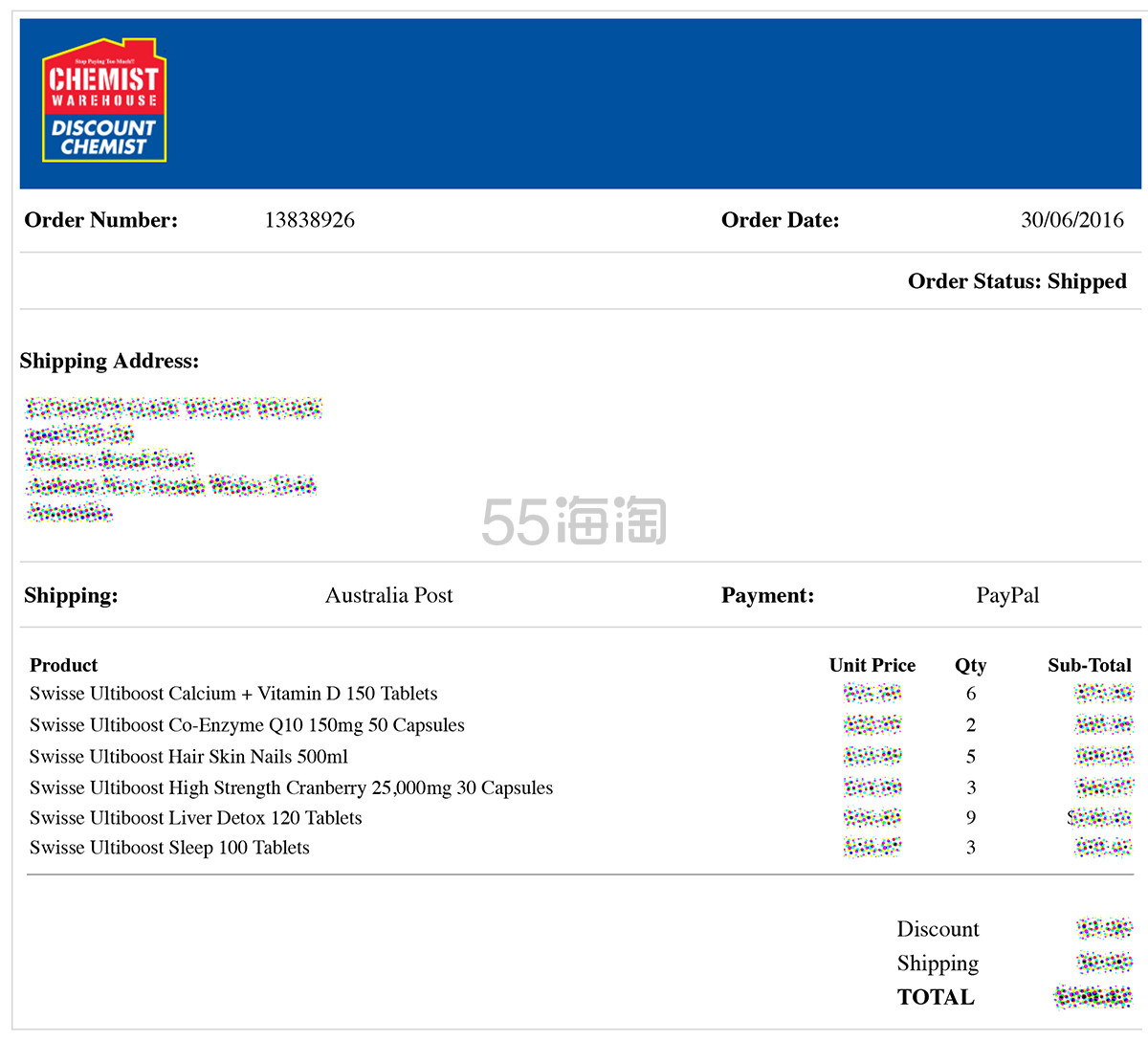Click the Sub-Total column header
The image size is (1148, 1041).
(x=1089, y=665)
